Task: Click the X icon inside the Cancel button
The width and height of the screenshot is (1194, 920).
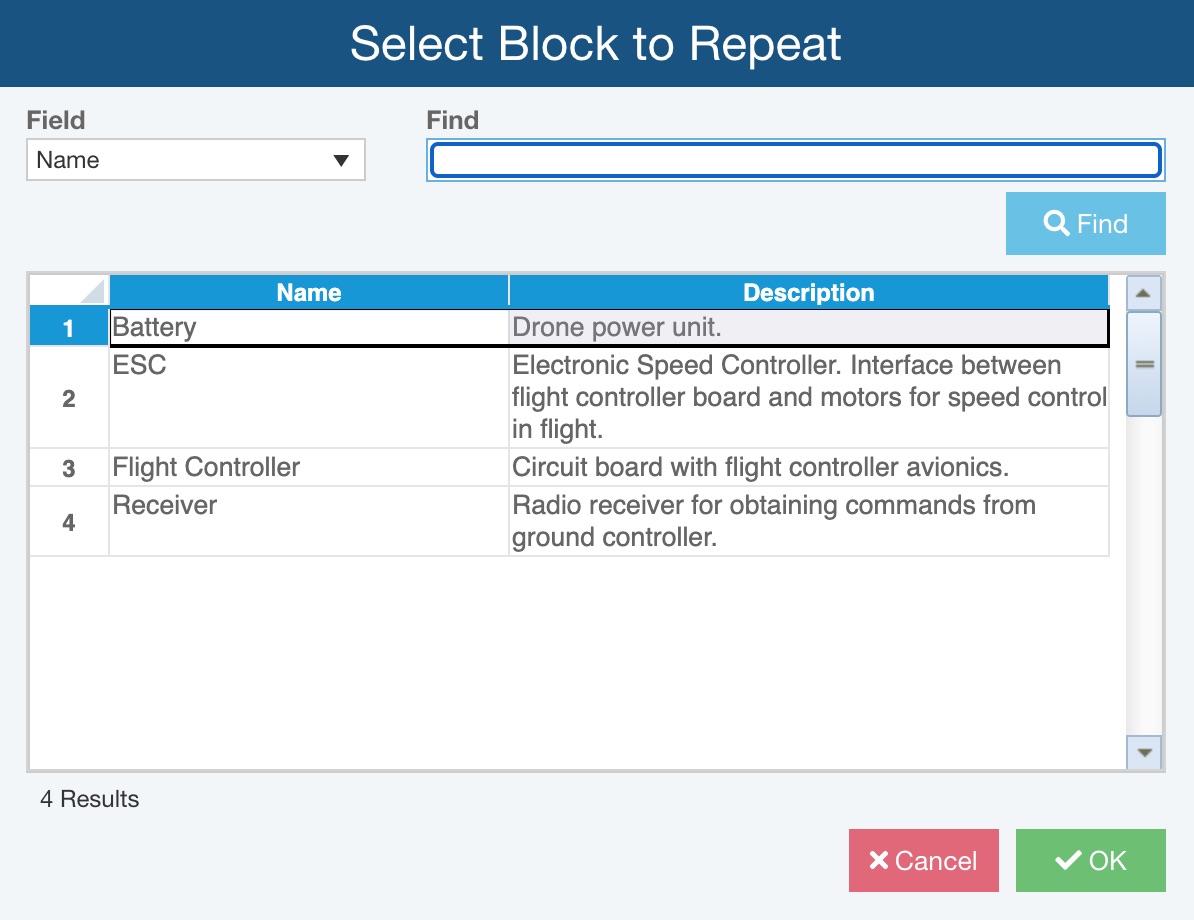Action: click(878, 860)
